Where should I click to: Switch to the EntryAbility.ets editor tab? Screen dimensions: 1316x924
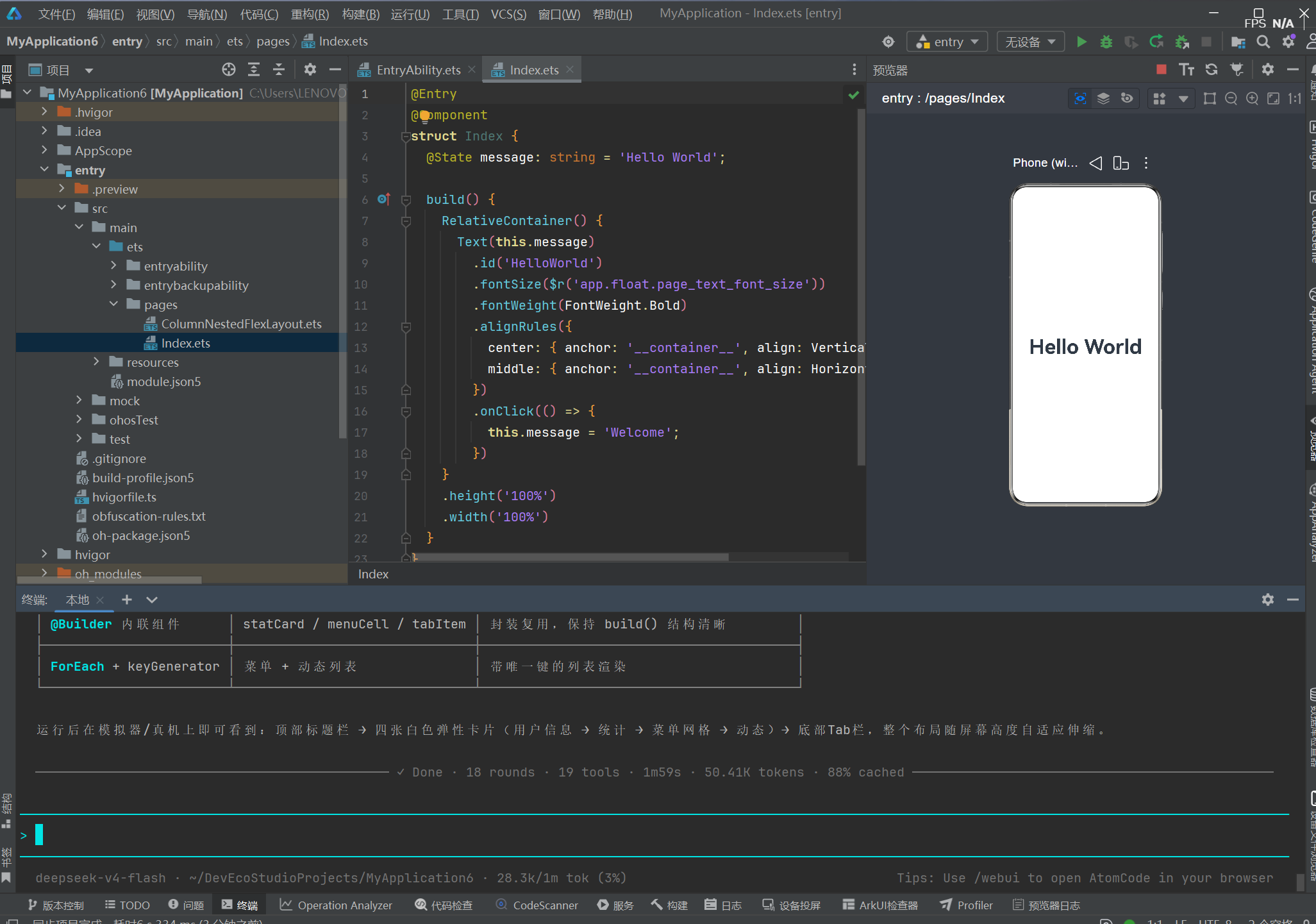418,70
